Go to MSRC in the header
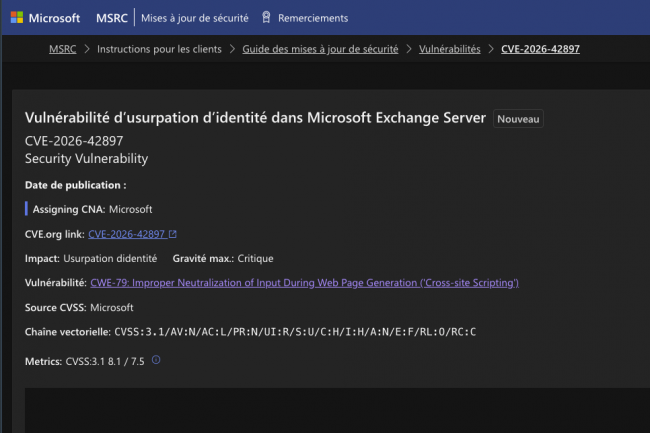 click(112, 18)
